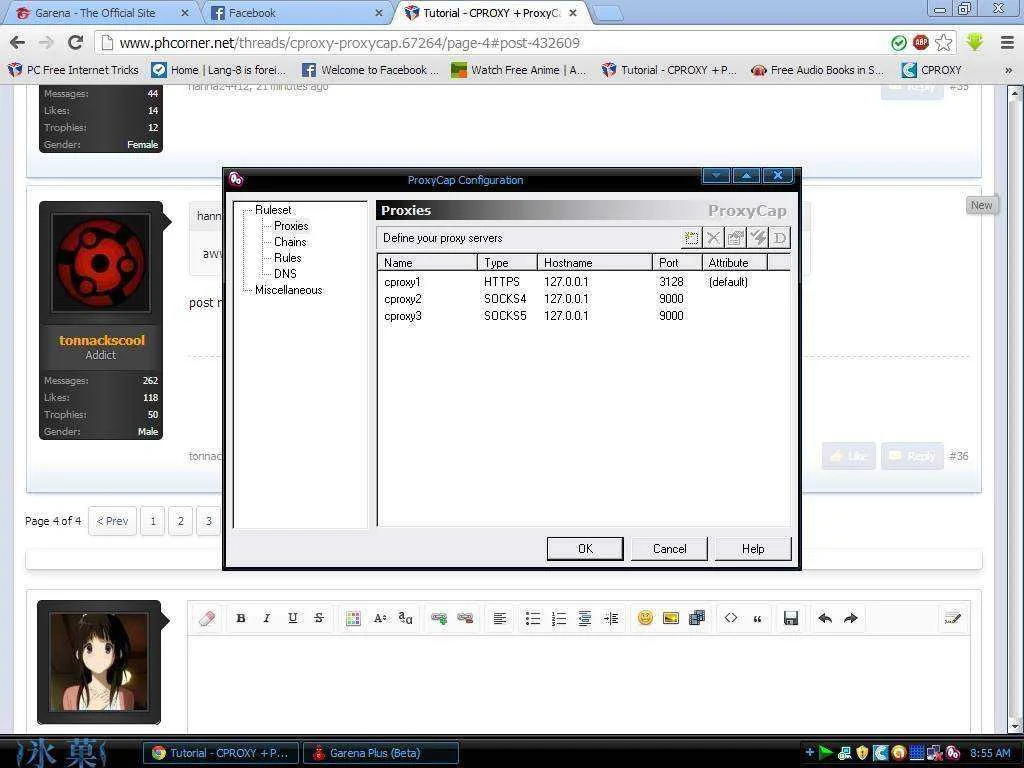This screenshot has height=768, width=1024.
Task: Reload the current page
Action: click(x=75, y=43)
